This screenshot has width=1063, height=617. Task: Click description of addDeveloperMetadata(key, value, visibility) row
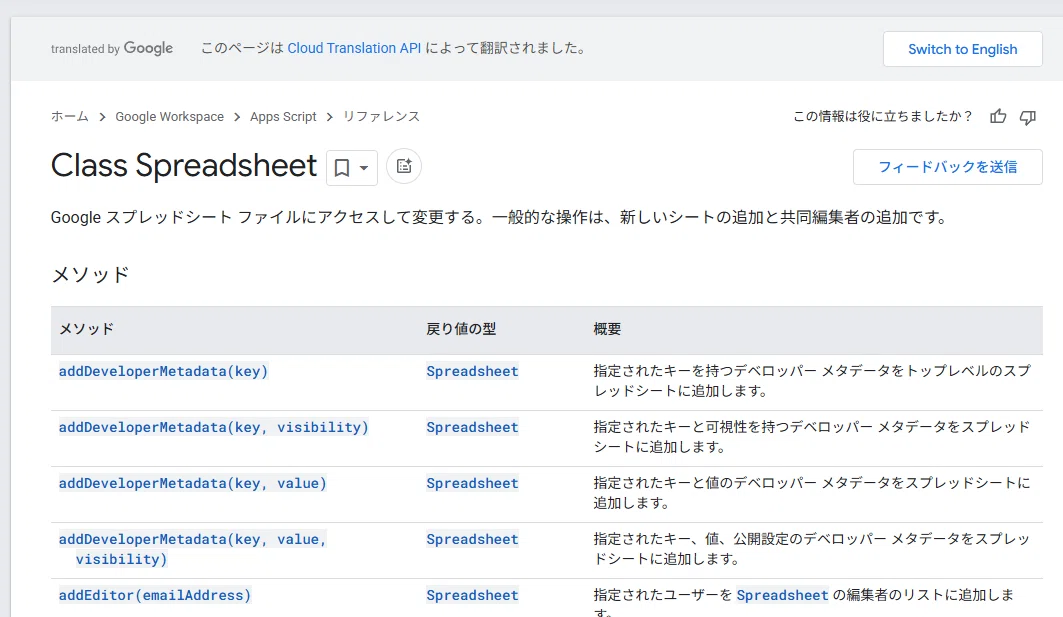[812, 549]
